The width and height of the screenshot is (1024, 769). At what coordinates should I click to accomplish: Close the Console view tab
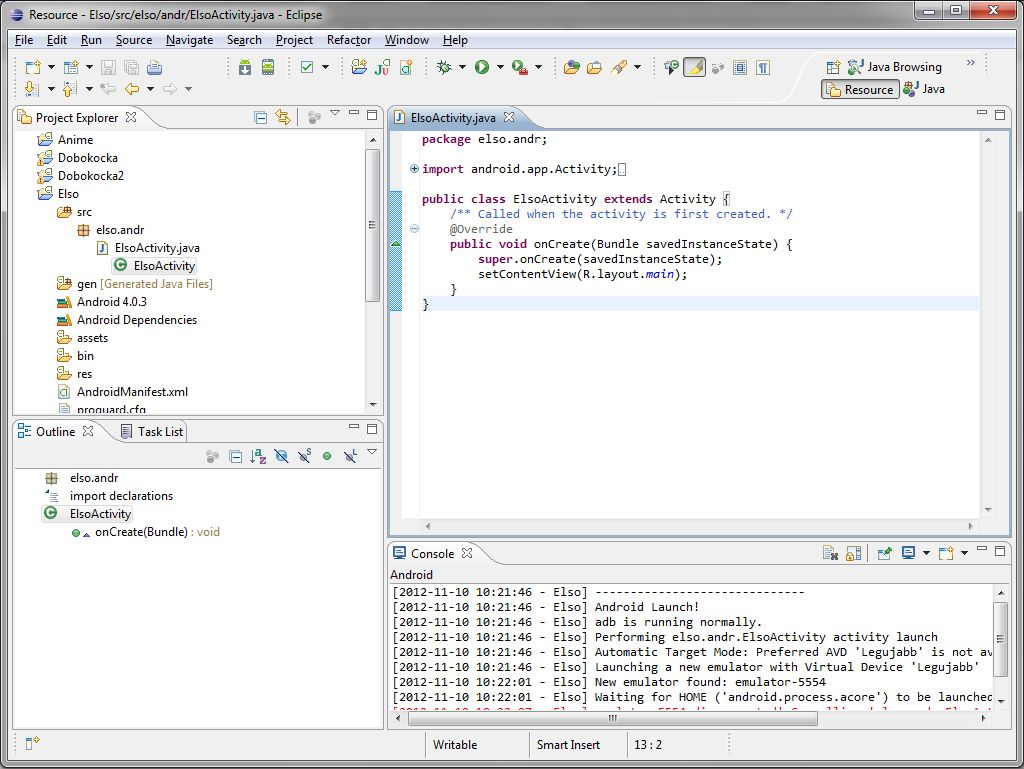[x=467, y=554]
